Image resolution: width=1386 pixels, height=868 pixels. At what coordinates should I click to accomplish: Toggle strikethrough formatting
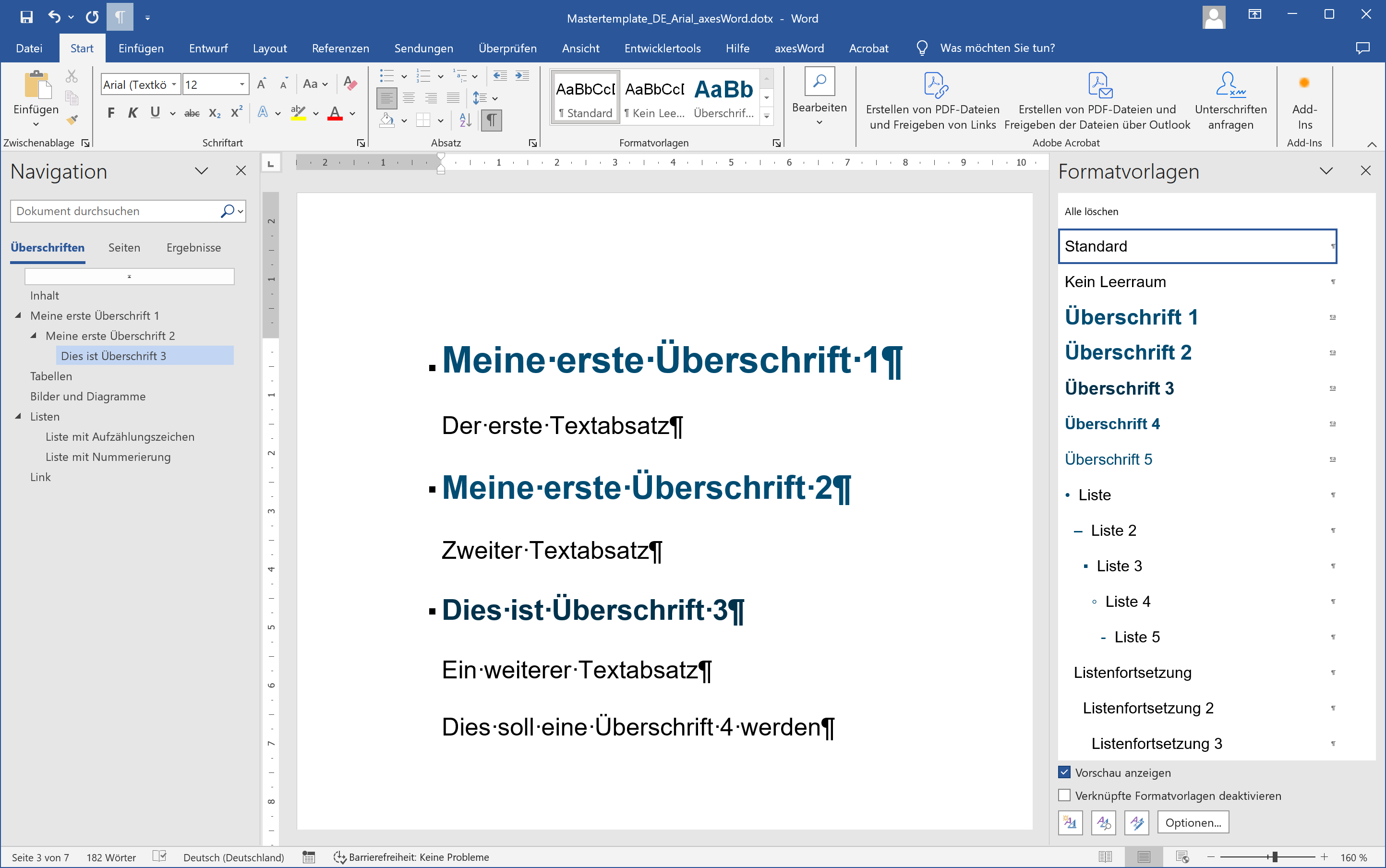click(x=192, y=113)
